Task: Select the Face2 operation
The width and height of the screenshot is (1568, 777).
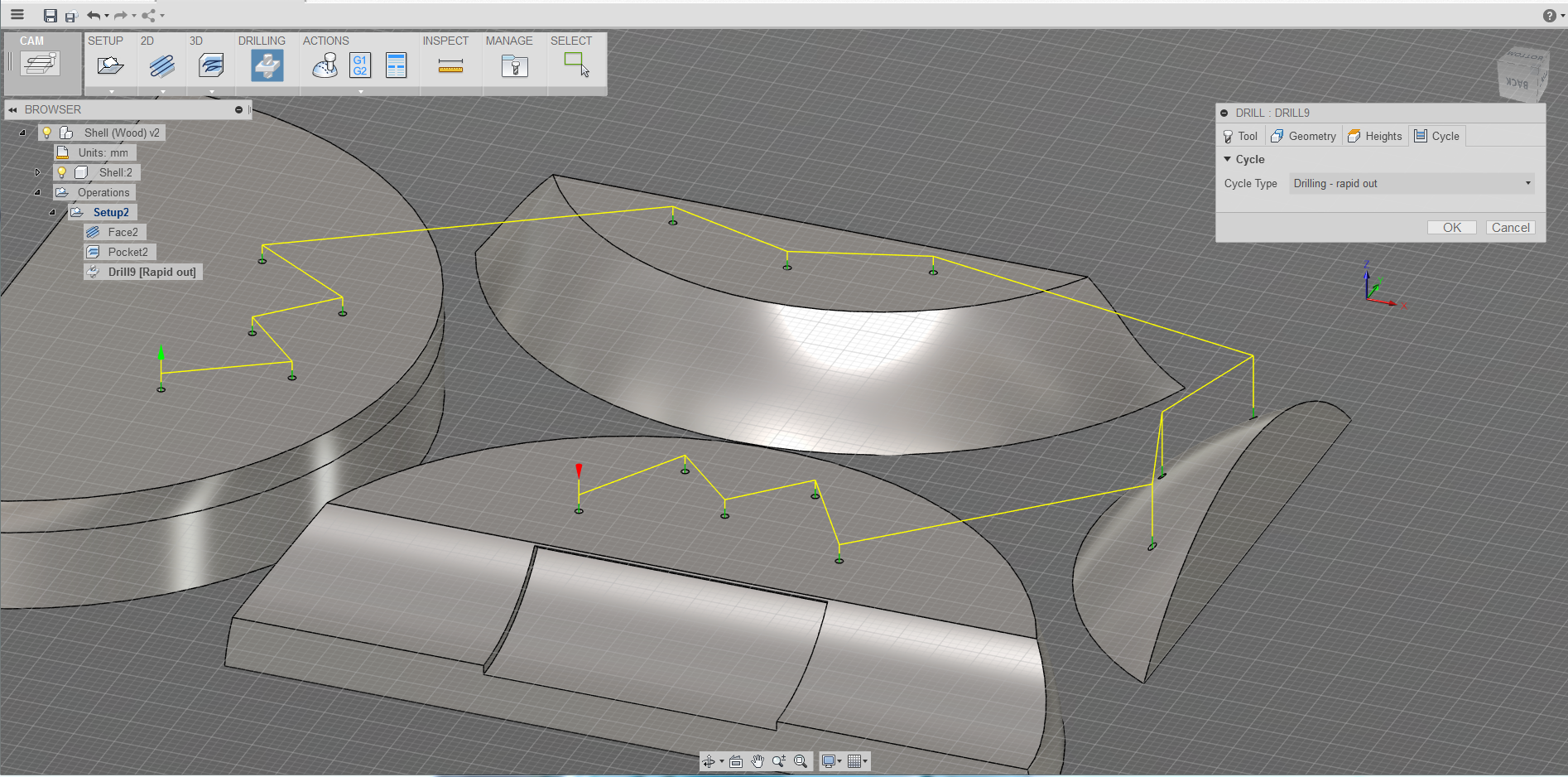Action: coord(115,232)
